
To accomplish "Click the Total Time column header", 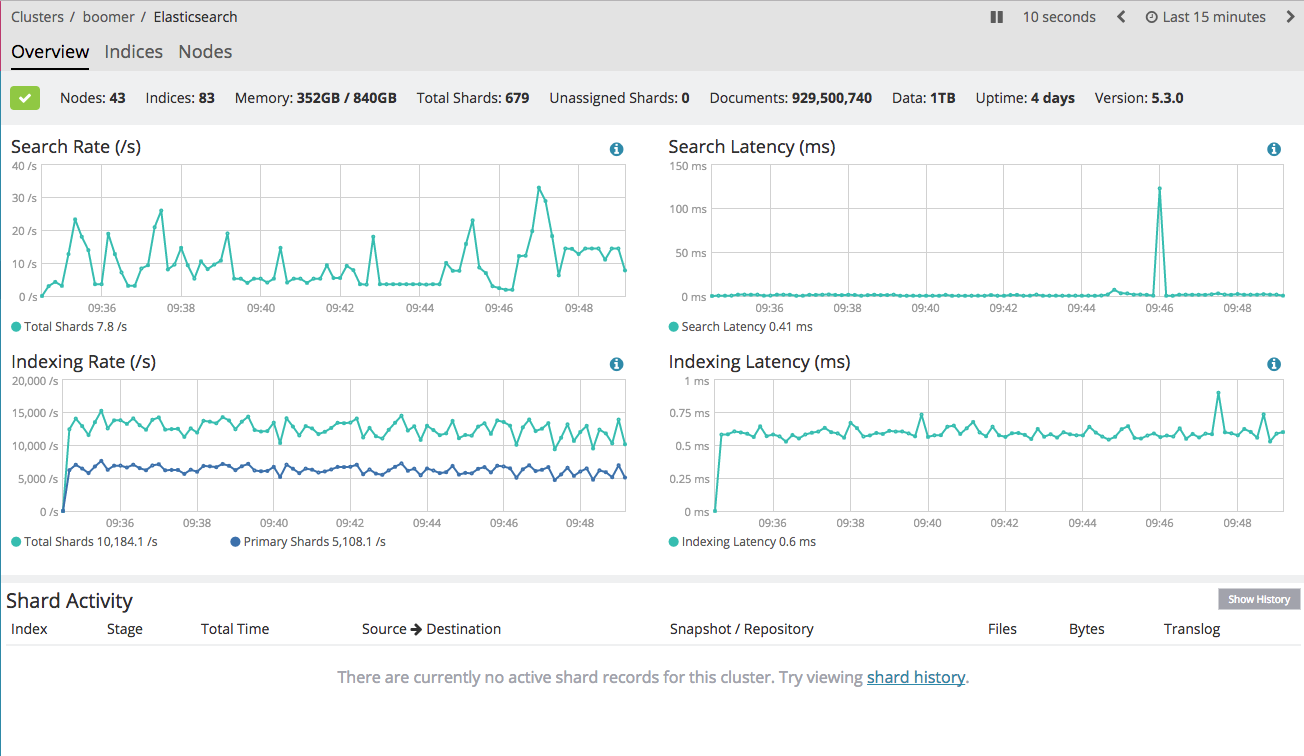I will pyautogui.click(x=235, y=629).
